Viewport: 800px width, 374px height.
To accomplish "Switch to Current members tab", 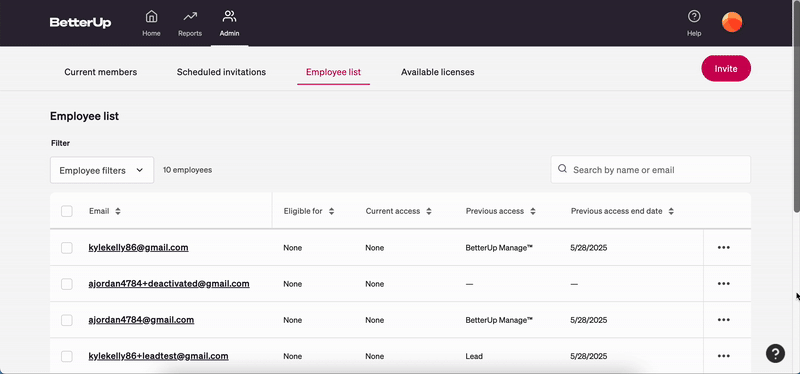I will [x=101, y=72].
